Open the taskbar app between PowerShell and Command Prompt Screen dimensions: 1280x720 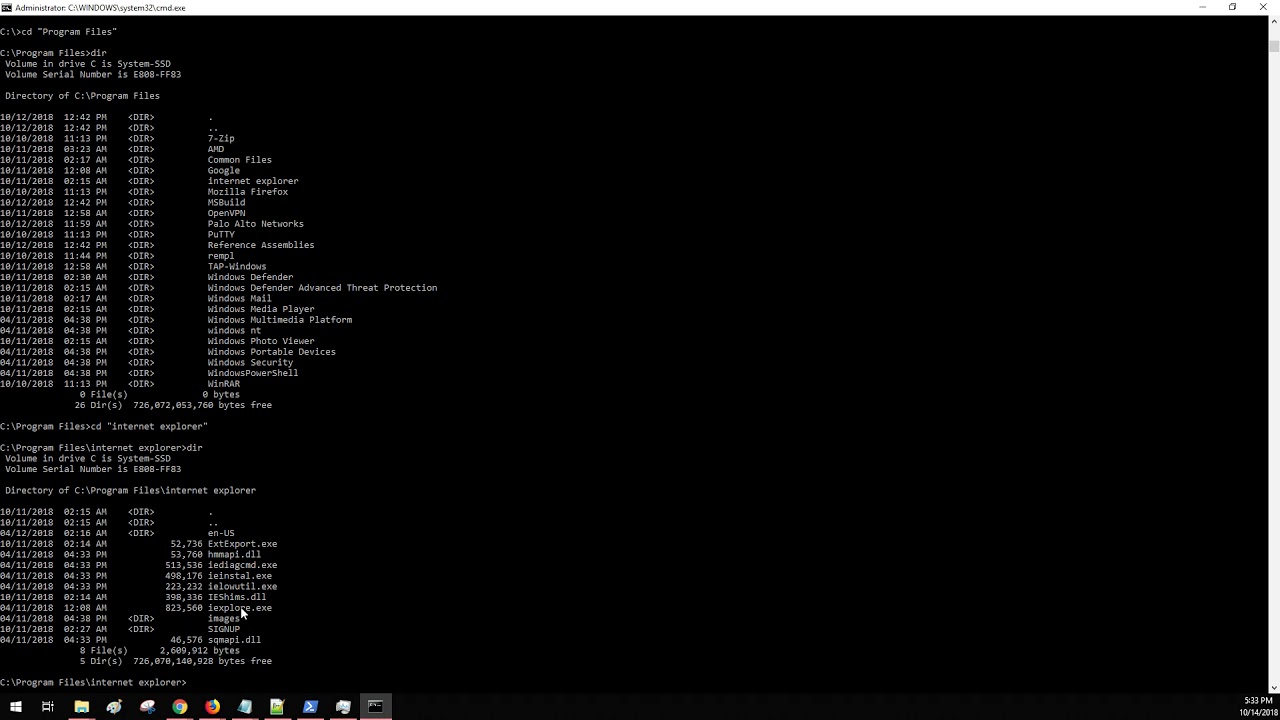click(343, 707)
